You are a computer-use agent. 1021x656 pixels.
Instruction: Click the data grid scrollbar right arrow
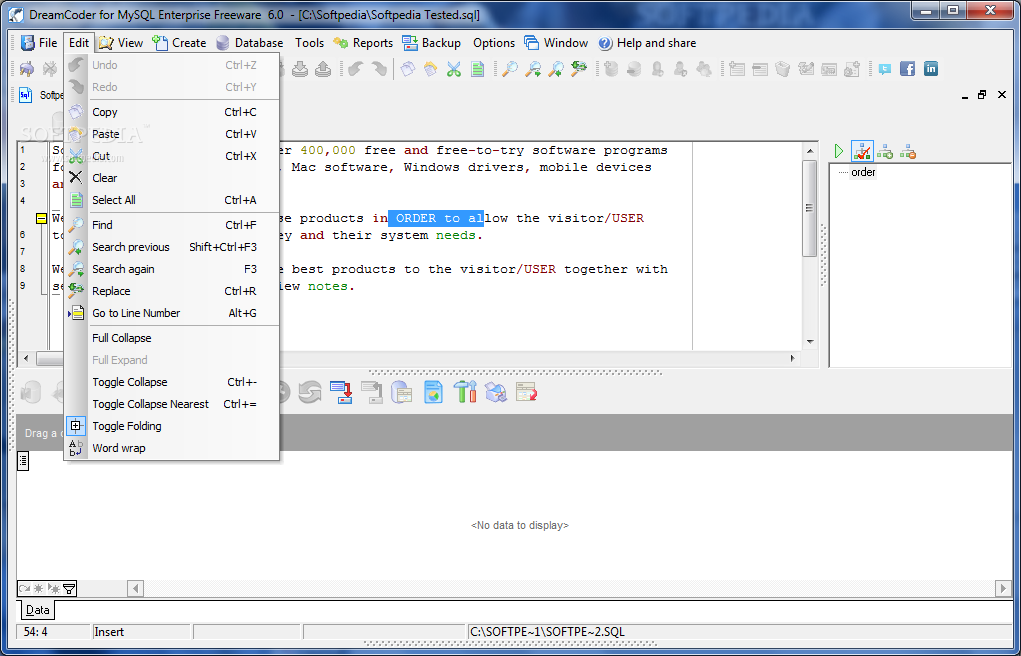tap(1003, 589)
